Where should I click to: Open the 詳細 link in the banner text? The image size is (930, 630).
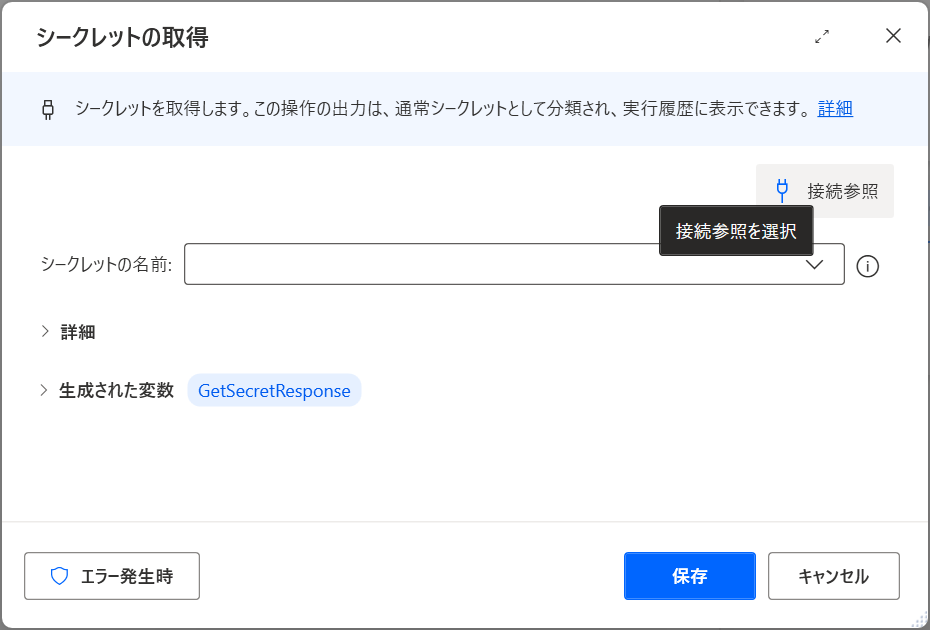[x=837, y=108]
